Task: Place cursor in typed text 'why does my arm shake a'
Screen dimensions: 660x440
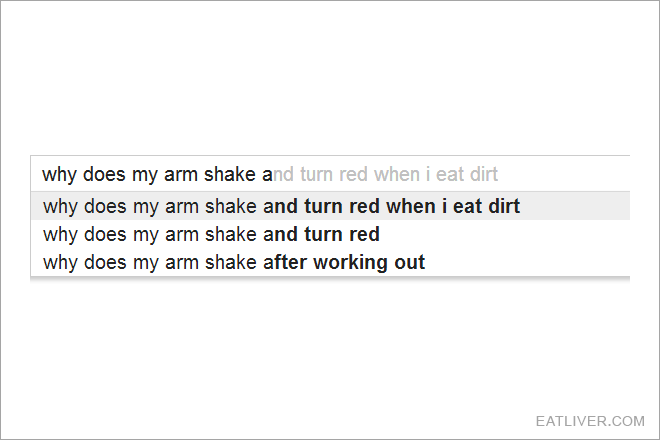Action: [x=157, y=174]
